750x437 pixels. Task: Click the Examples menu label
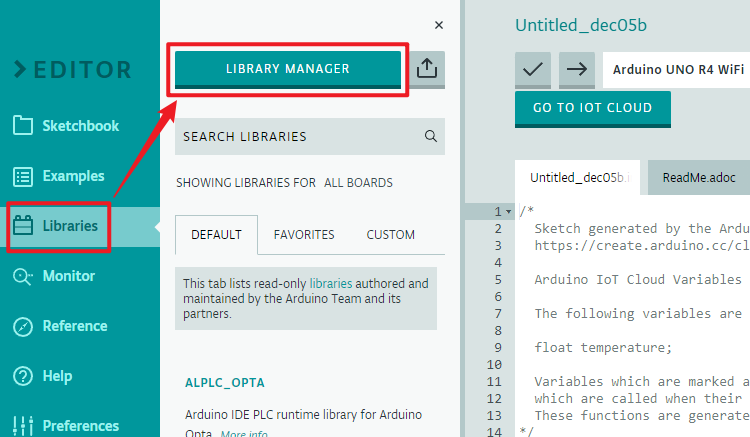pyautogui.click(x=73, y=176)
